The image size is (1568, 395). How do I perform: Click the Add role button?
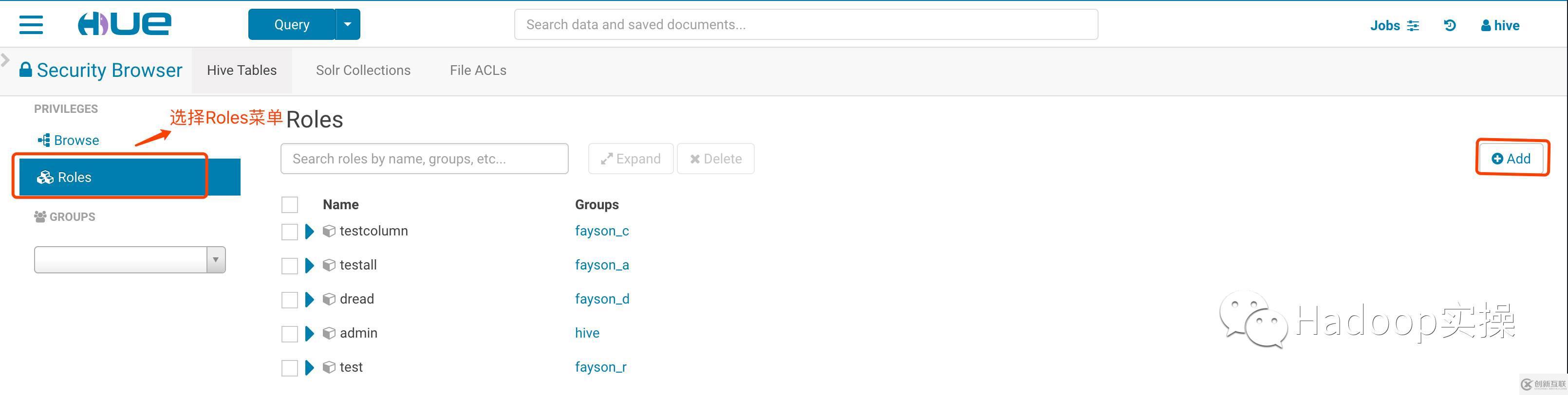pos(1511,159)
